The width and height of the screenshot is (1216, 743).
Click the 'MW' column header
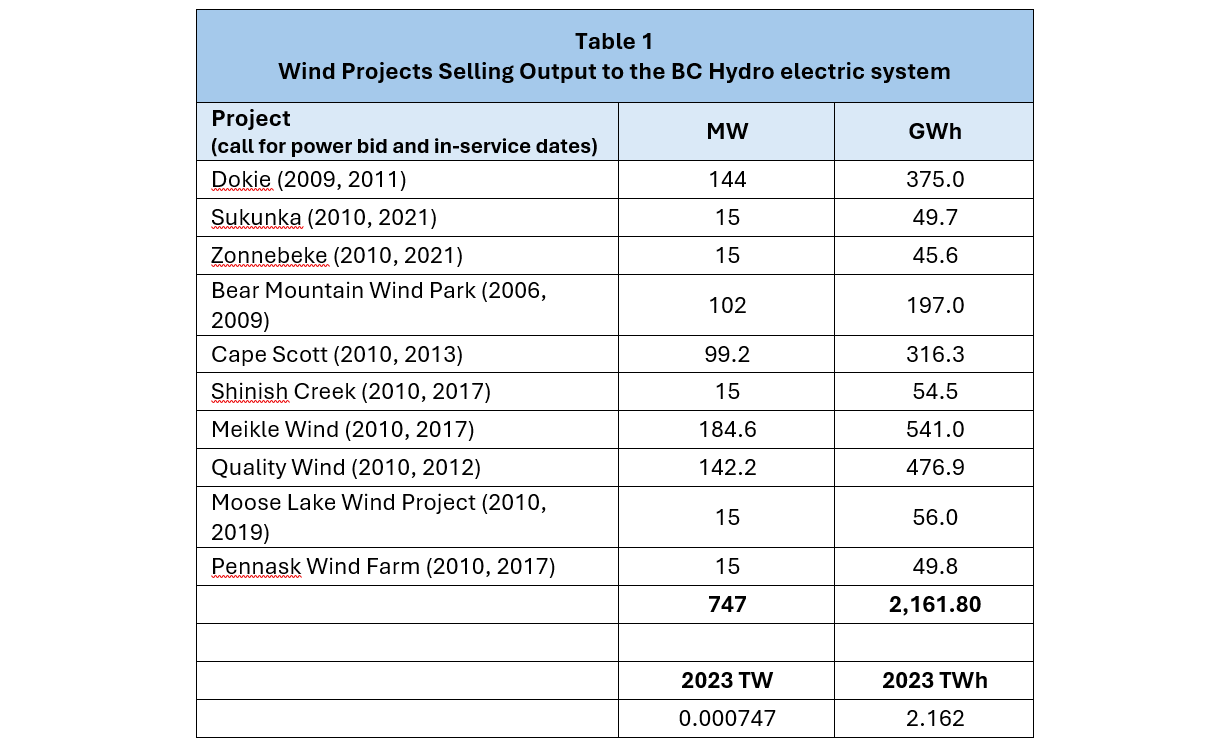pos(727,132)
